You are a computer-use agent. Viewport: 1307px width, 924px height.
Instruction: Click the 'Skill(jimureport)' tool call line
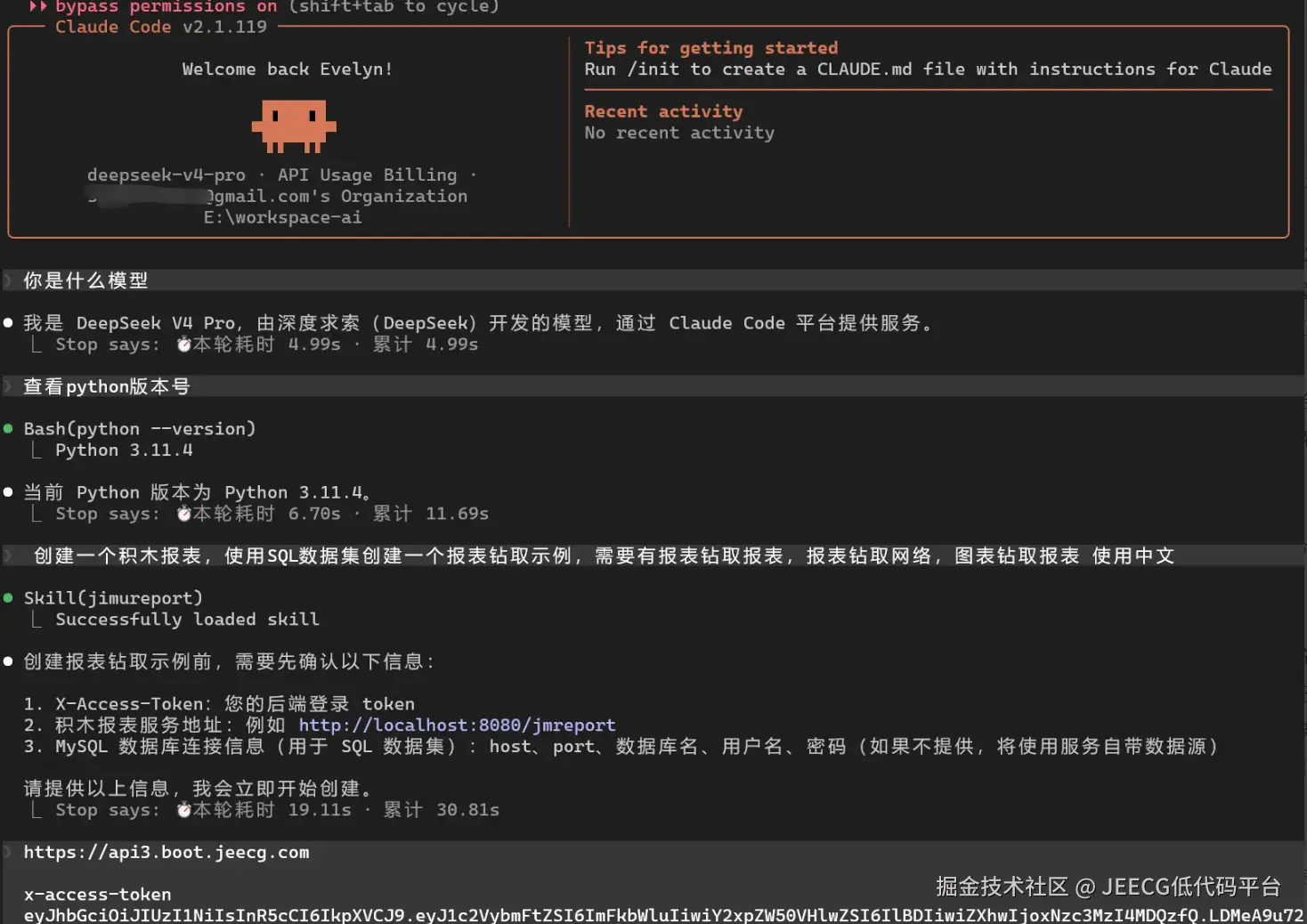[x=113, y=598]
